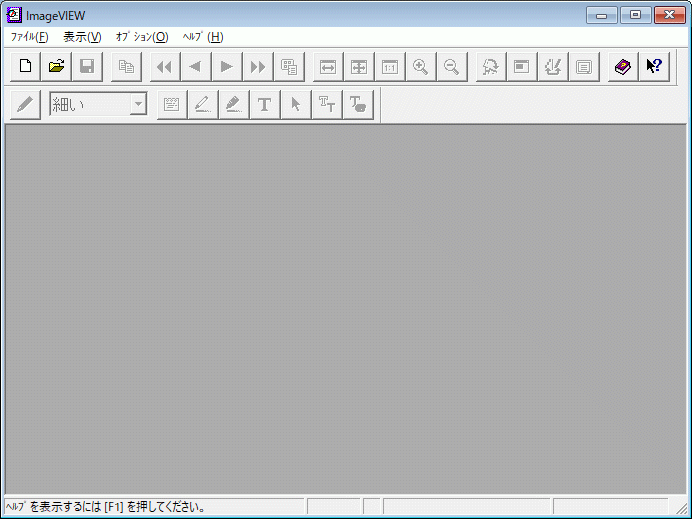The width and height of the screenshot is (692, 519).
Task: Open the purple help book icon
Action: 623,67
